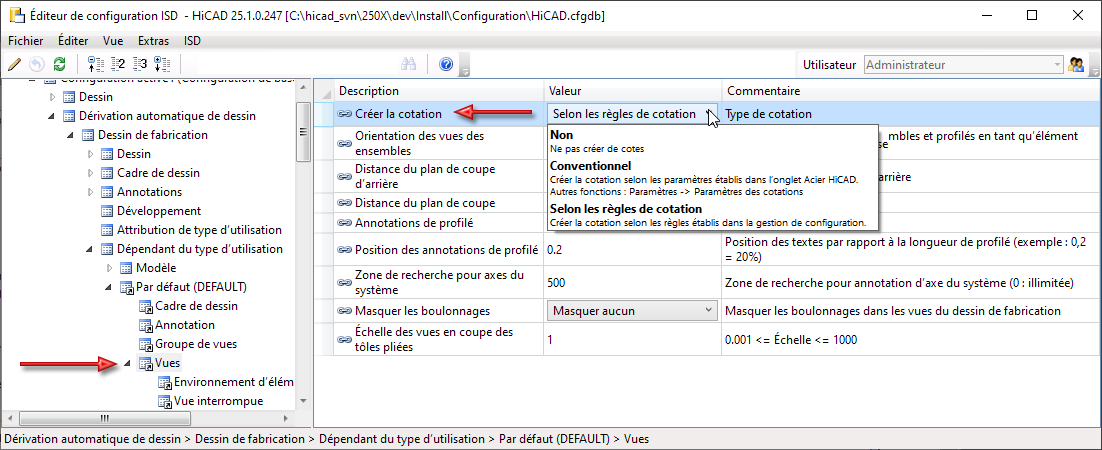Open the Masquer aucun dropdown
1102x450 pixels.
633,311
